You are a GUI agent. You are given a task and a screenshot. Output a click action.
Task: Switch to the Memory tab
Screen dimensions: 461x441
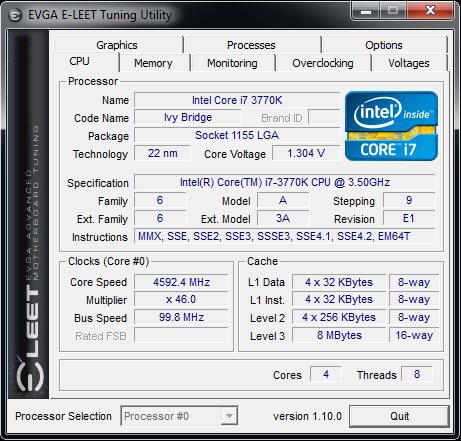pos(154,63)
